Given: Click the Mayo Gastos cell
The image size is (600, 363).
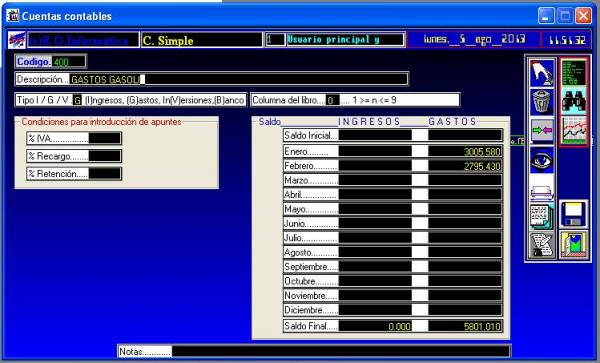Looking at the screenshot, I should pyautogui.click(x=465, y=209).
